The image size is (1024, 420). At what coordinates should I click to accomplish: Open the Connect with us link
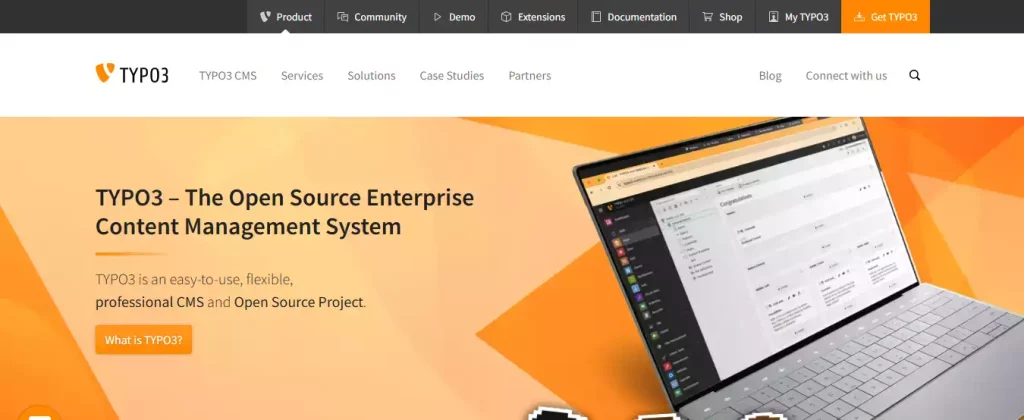click(x=846, y=76)
